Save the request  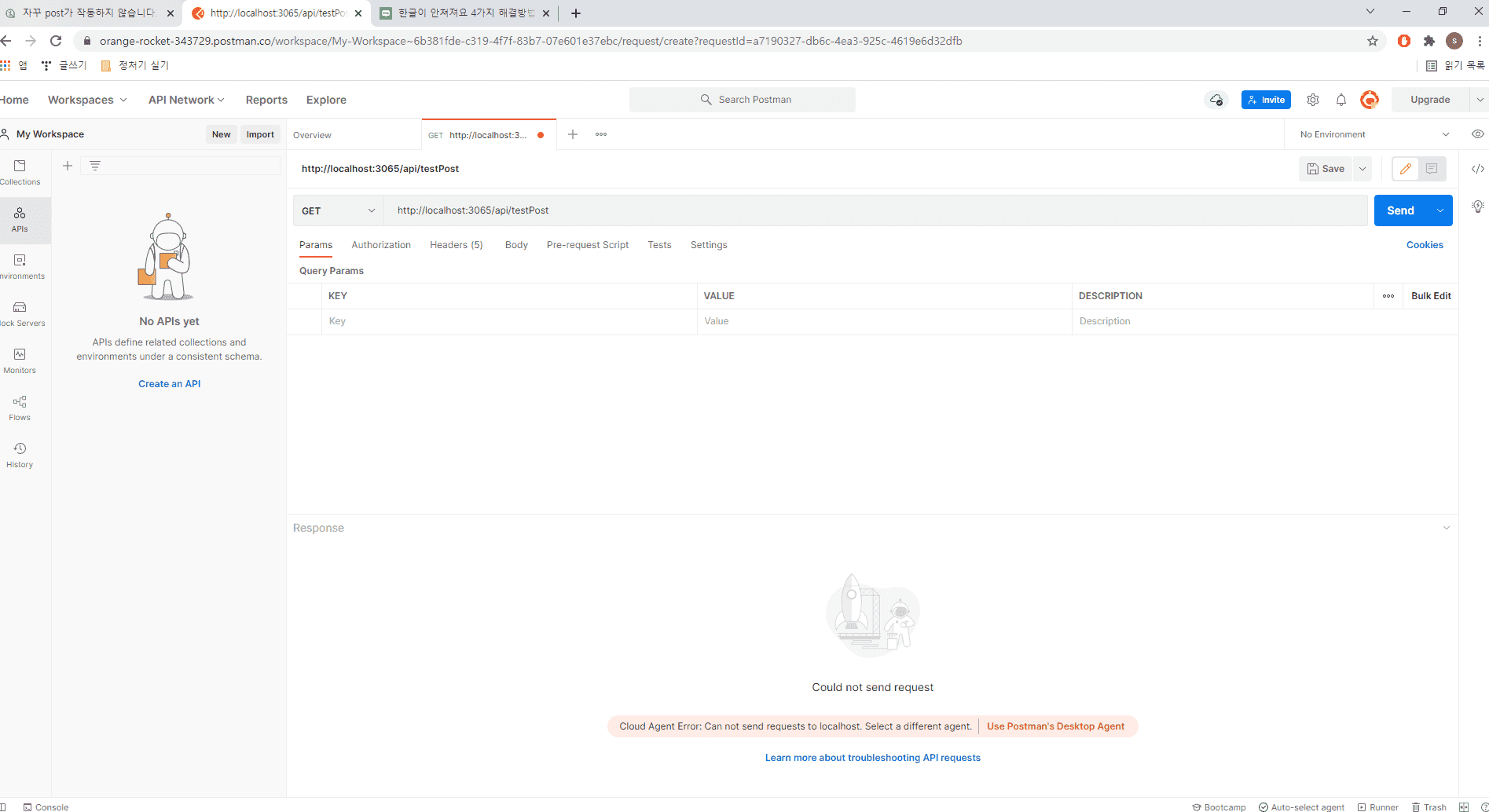click(x=1326, y=169)
